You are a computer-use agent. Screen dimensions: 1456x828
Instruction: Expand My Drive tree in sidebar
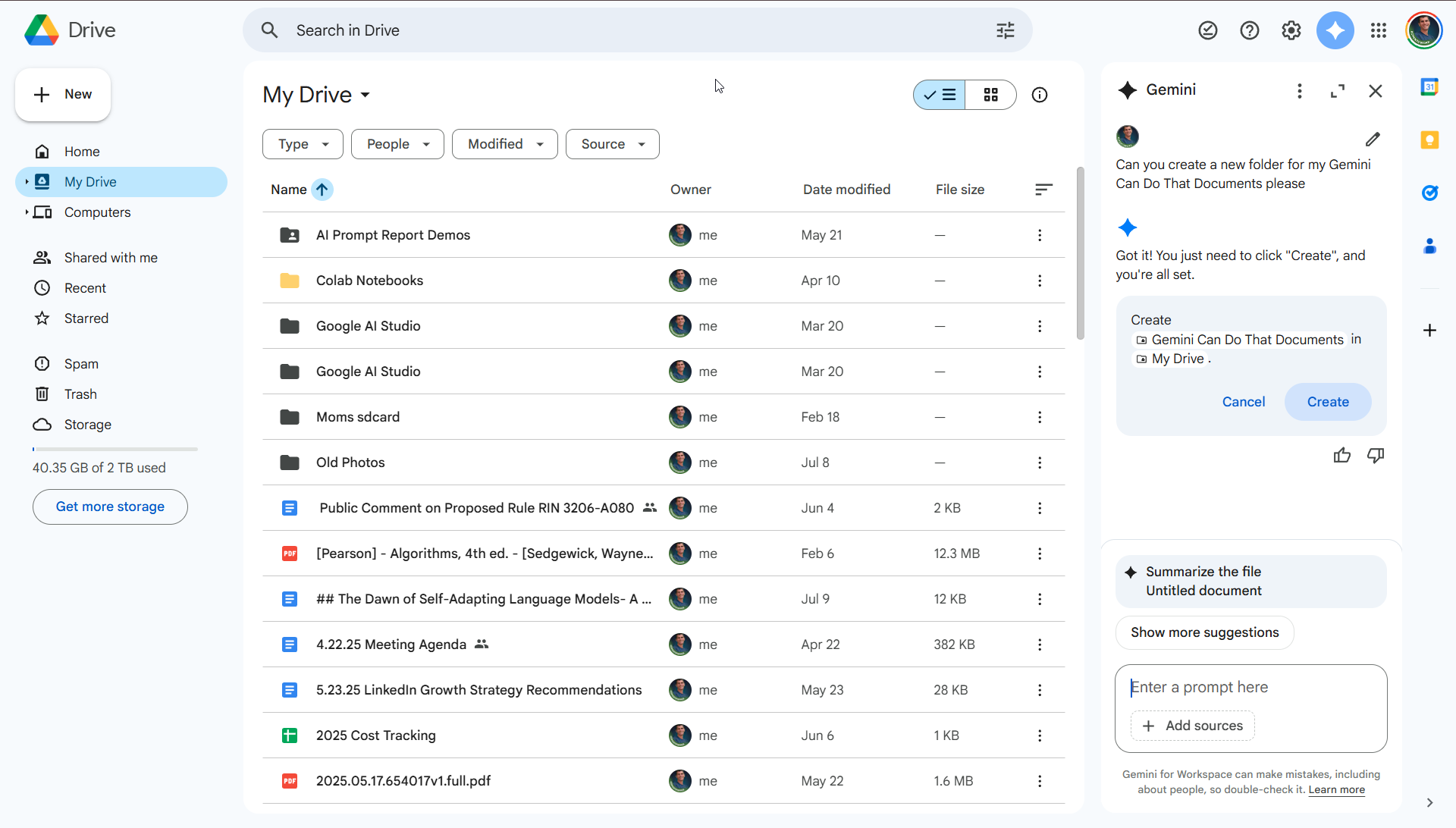pyautogui.click(x=27, y=182)
